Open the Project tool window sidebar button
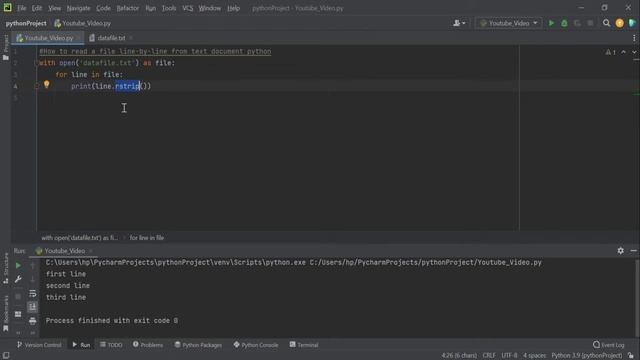Screen dimensions: 640x360 (6, 47)
